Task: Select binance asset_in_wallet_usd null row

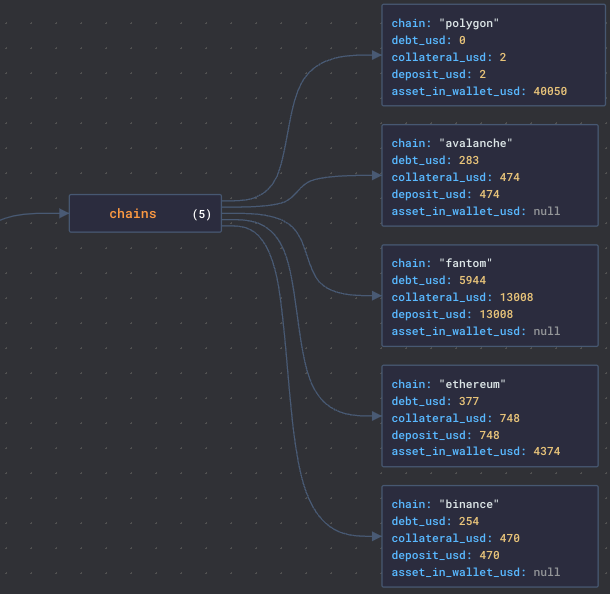Action: [476, 572]
